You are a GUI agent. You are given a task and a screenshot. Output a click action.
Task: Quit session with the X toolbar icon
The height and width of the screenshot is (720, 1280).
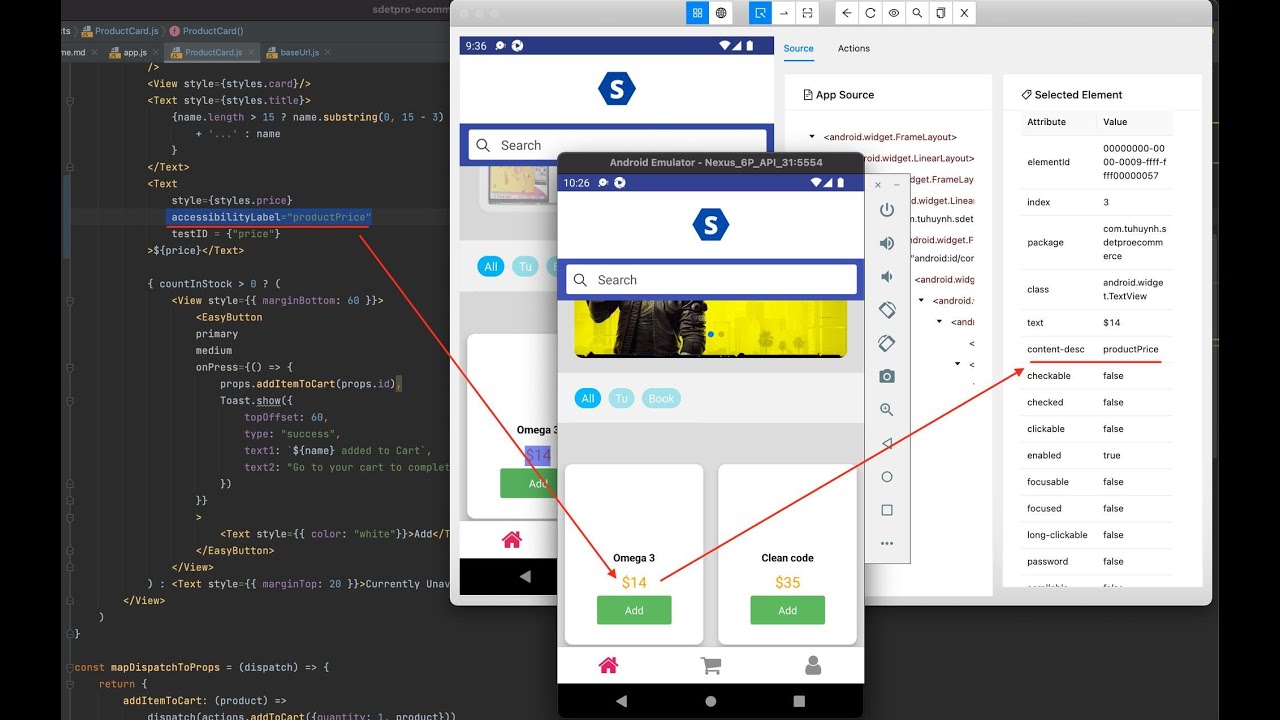pos(964,13)
